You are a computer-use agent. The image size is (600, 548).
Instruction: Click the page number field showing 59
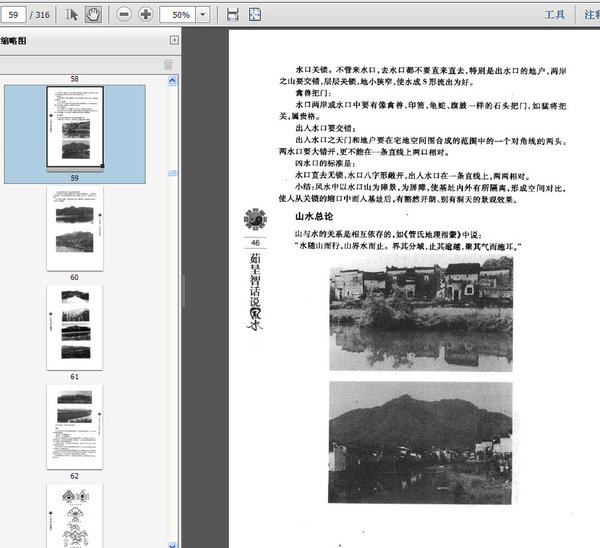tap(15, 15)
